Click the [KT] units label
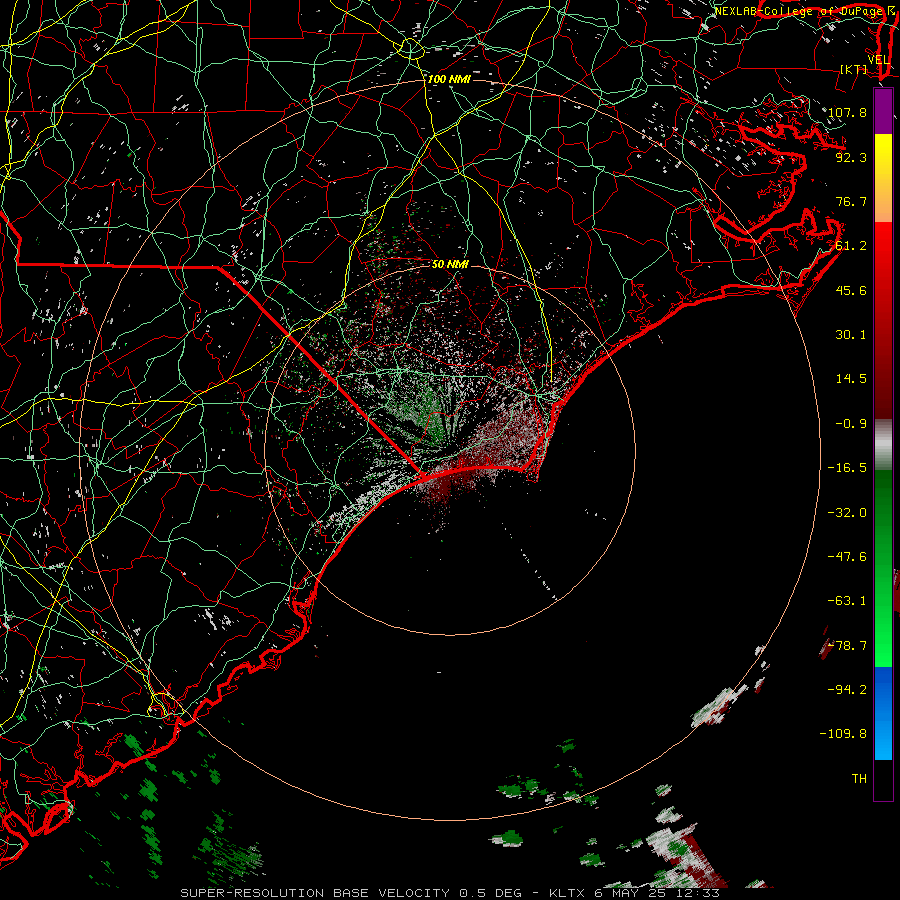The width and height of the screenshot is (900, 900). tap(854, 69)
